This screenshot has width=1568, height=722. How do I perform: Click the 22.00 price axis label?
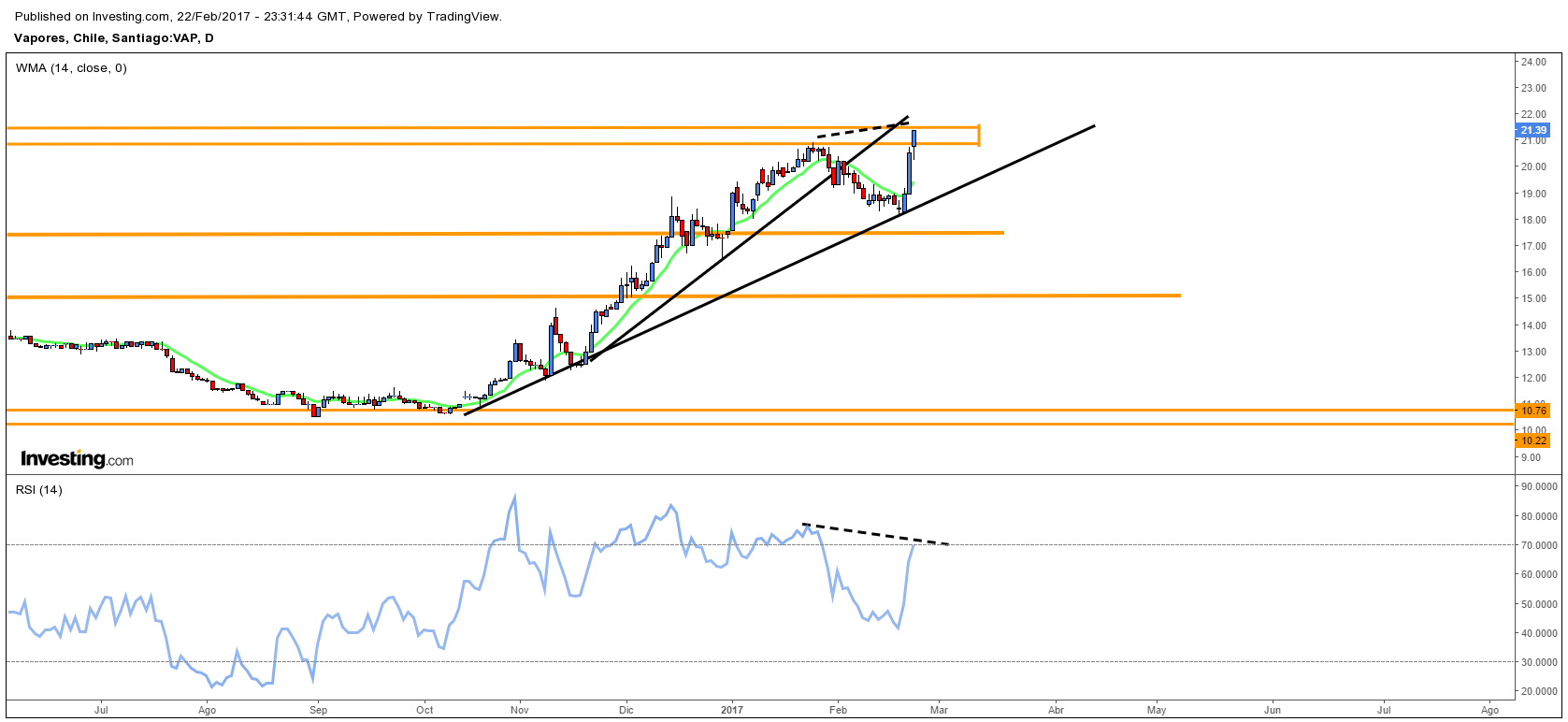point(1532,114)
